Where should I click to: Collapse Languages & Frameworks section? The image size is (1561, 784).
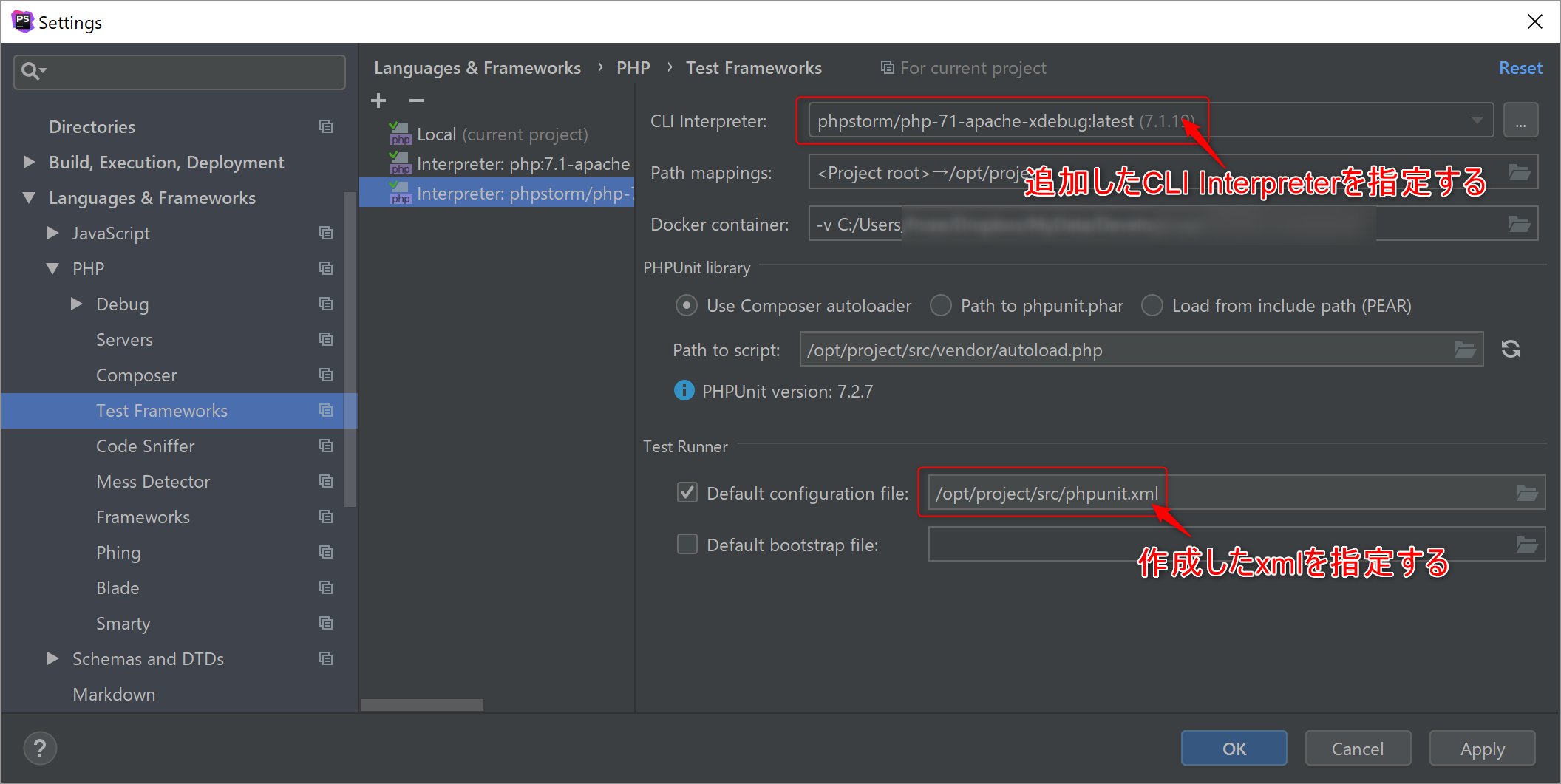coord(29,197)
